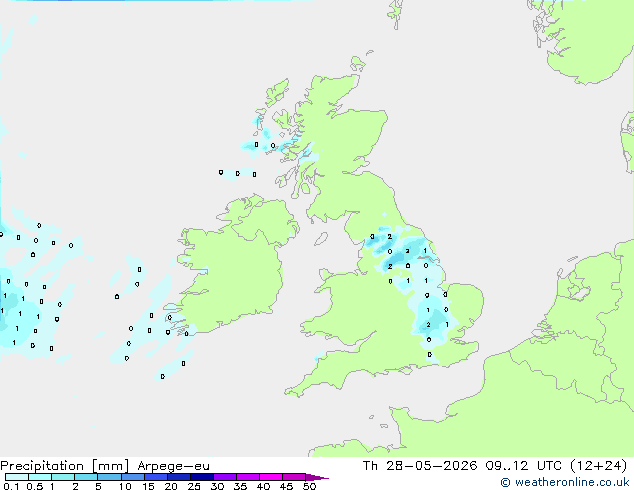Select the palest cyan 0.1 mm swatch

point(17,477)
